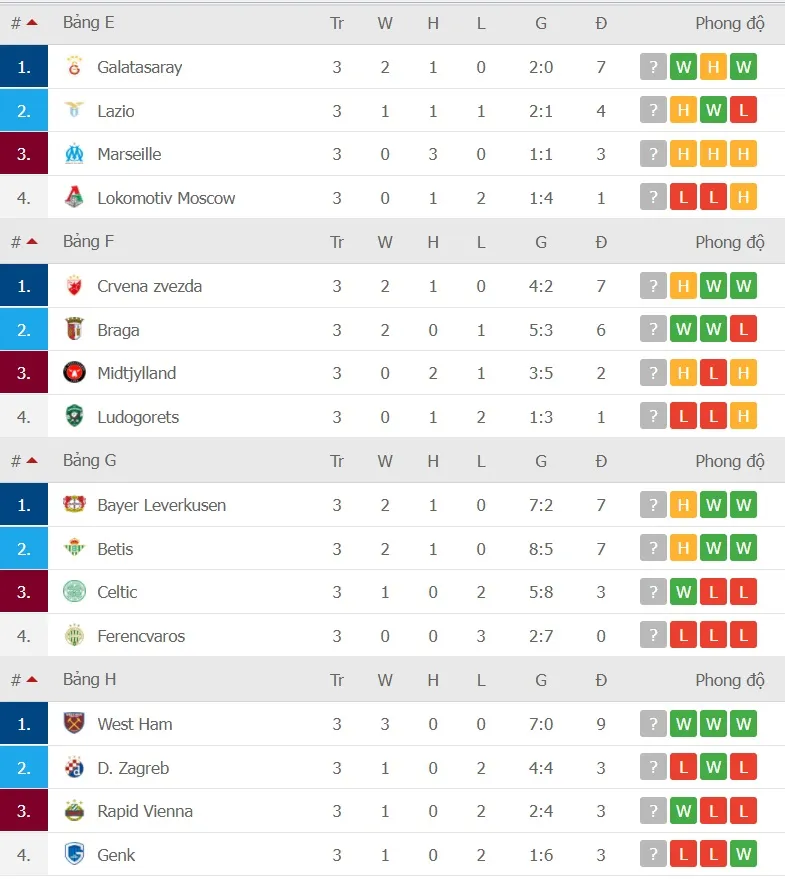Click the Galatasaray club crest icon
The width and height of the screenshot is (785, 879).
[74, 67]
